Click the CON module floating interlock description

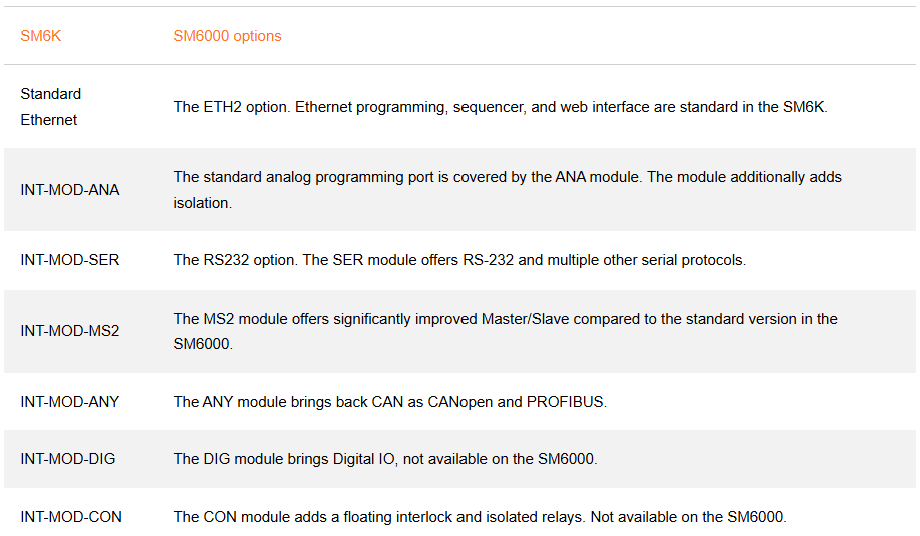point(480,517)
